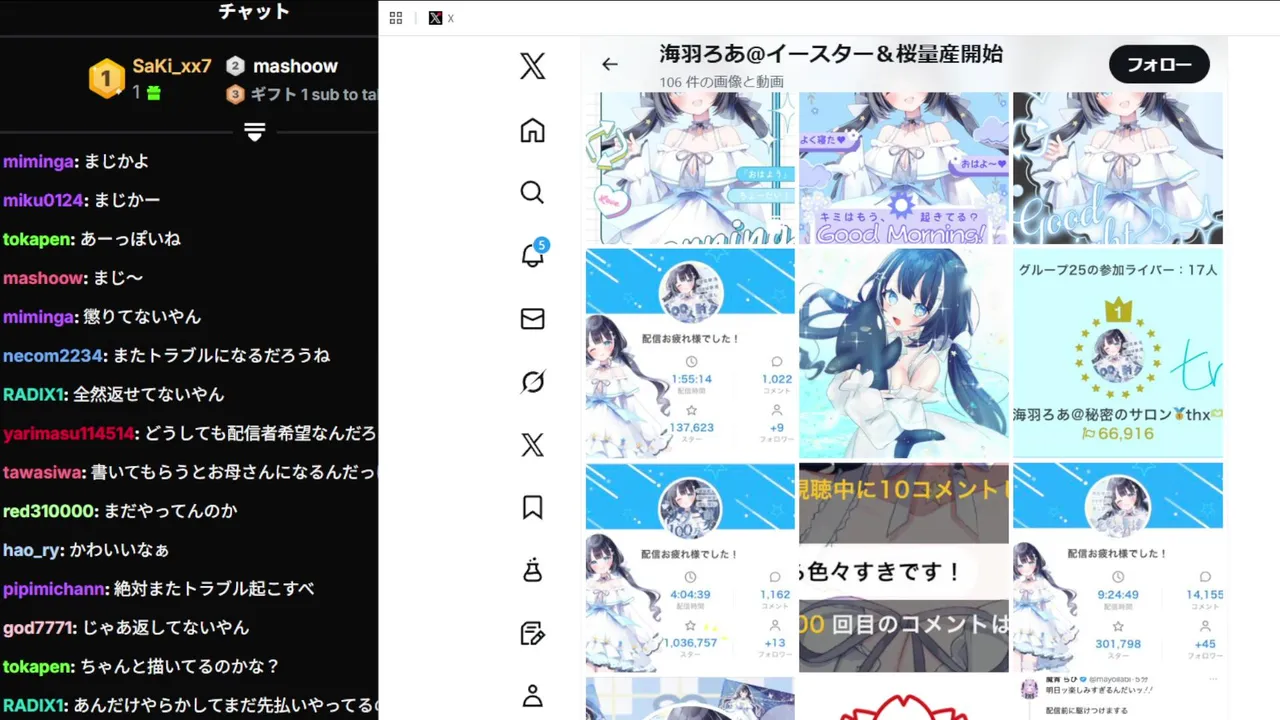Click username hao_ry in chat
The image size is (1280, 720).
tap(32, 550)
